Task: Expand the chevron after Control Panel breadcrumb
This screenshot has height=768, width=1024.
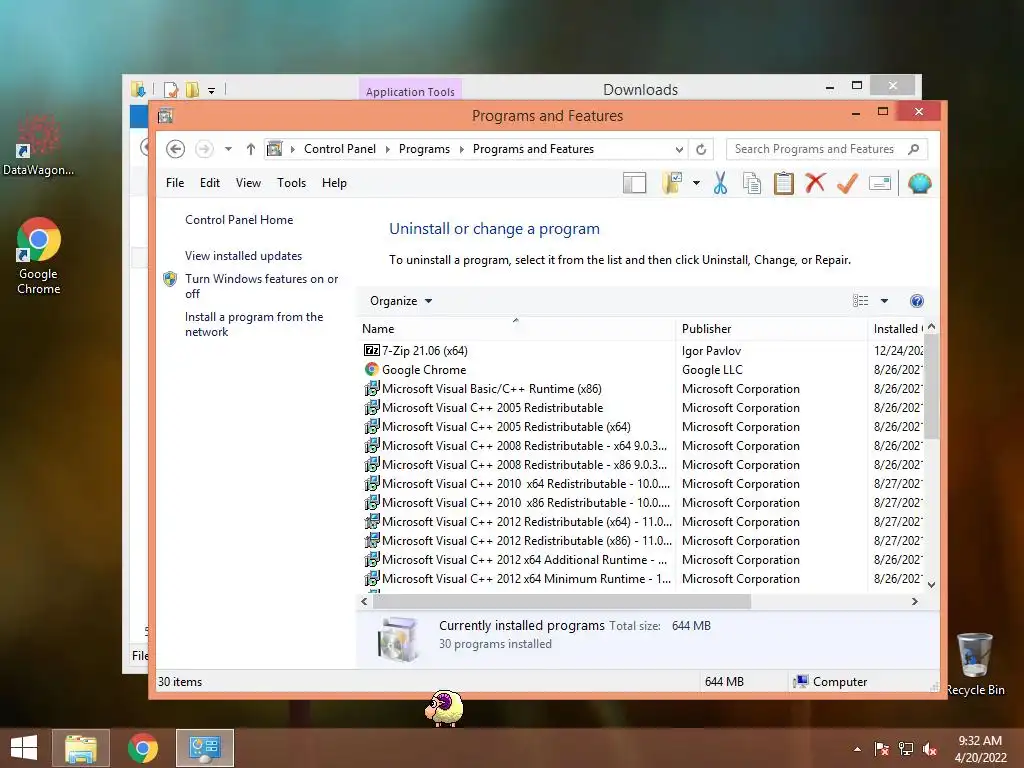Action: coord(387,150)
